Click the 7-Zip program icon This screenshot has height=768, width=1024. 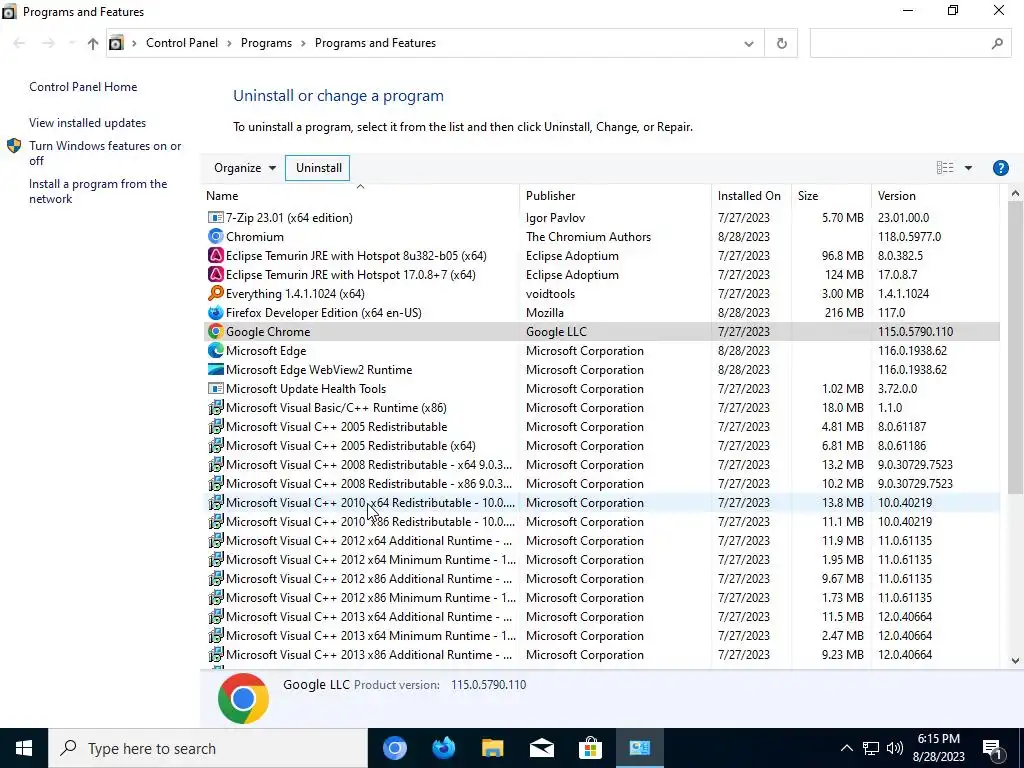point(216,217)
